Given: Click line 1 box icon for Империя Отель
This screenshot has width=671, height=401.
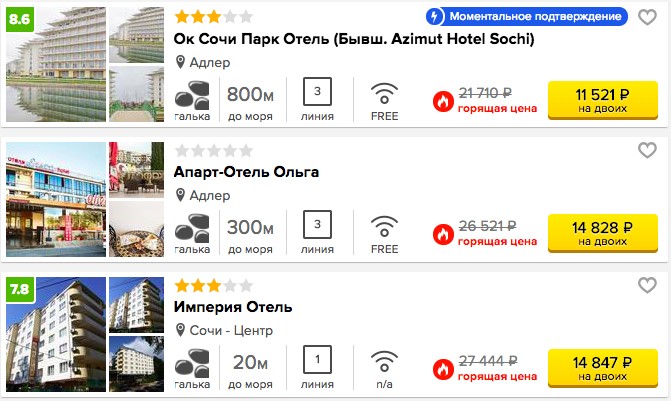Looking at the screenshot, I should coord(317,359).
